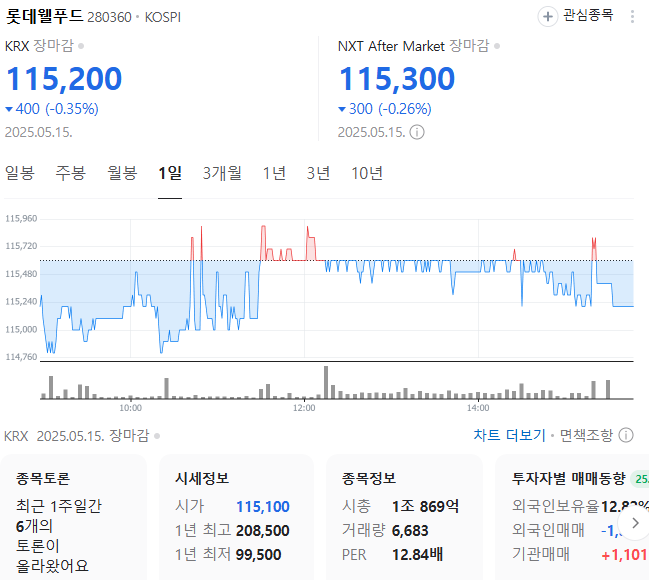Click the 14:00 time axis label
The height and width of the screenshot is (580, 649).
[478, 408]
